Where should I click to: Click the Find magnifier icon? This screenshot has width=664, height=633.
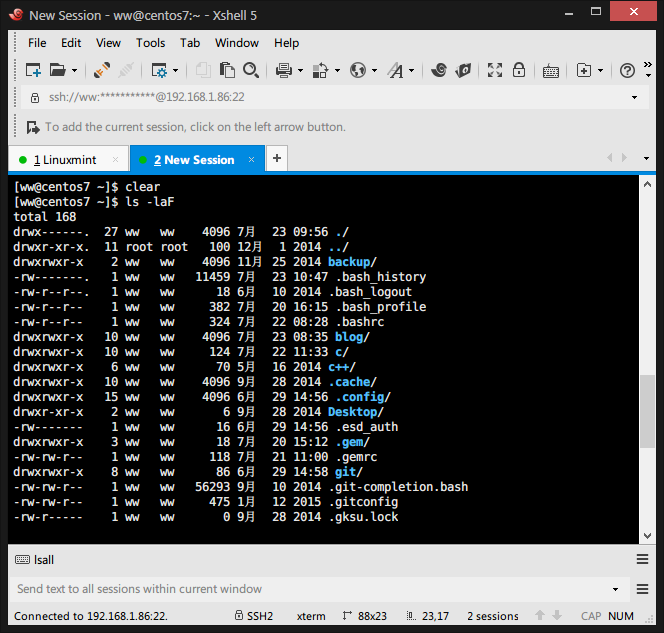pyautogui.click(x=251, y=70)
